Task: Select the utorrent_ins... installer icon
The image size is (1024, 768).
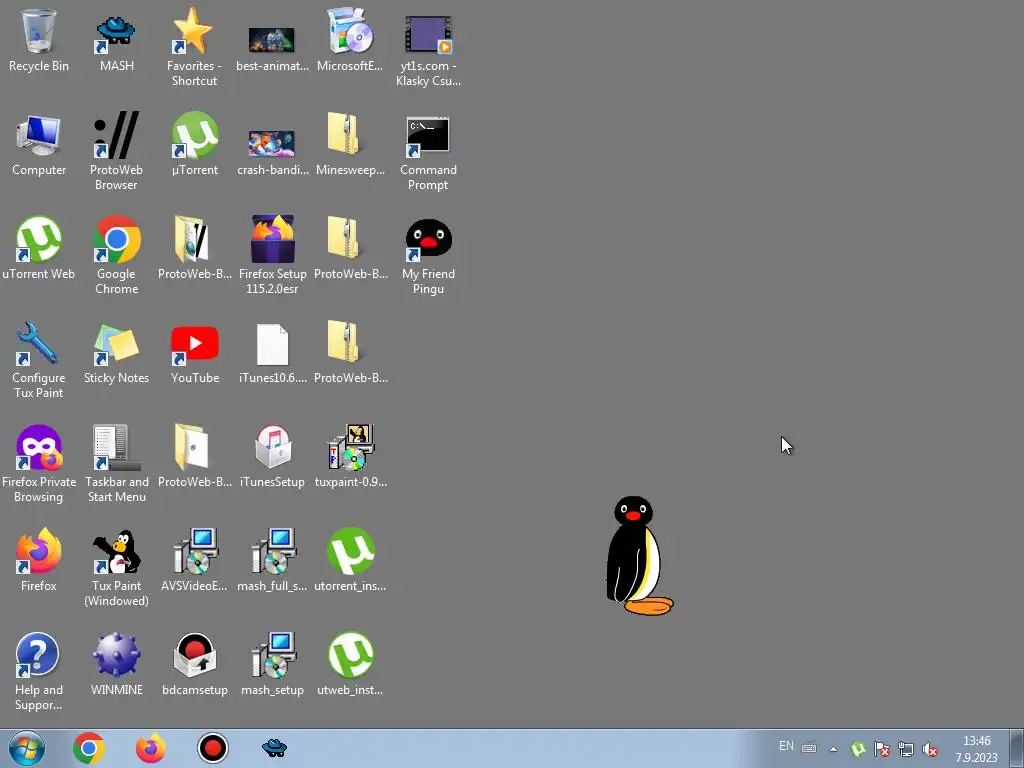Action: tap(349, 559)
